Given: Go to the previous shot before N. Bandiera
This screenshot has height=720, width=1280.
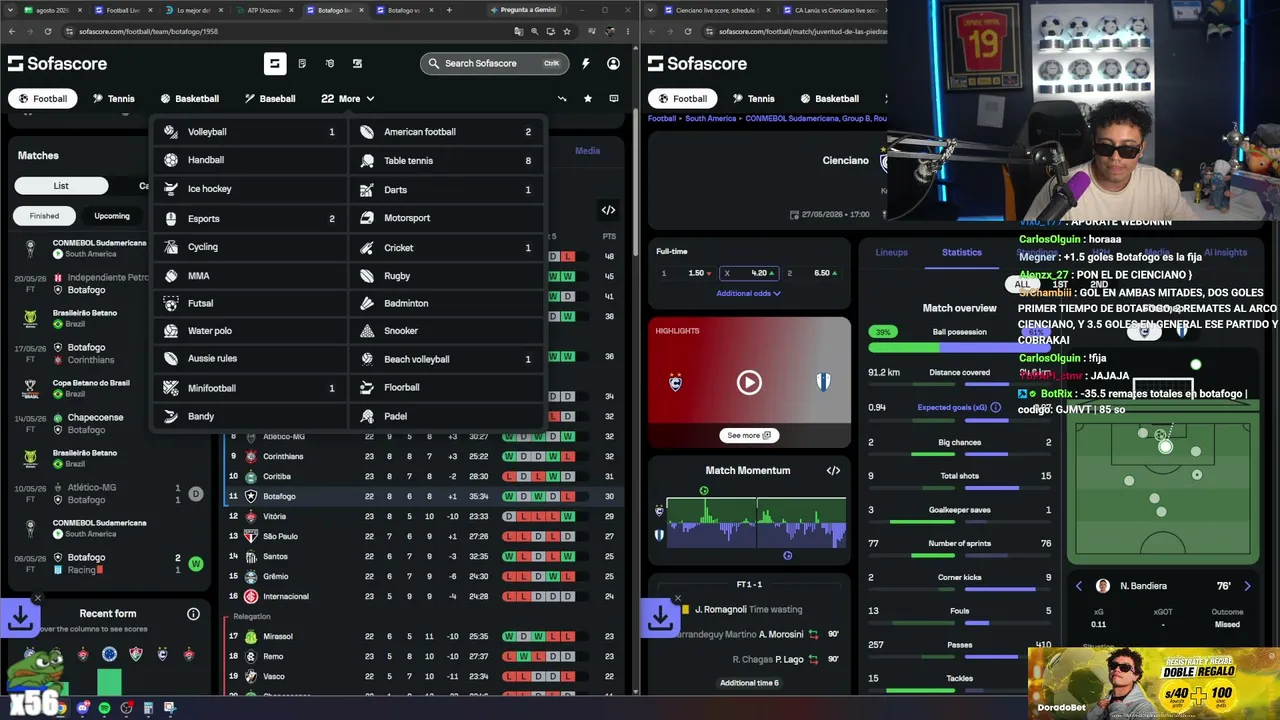Looking at the screenshot, I should point(1078,586).
